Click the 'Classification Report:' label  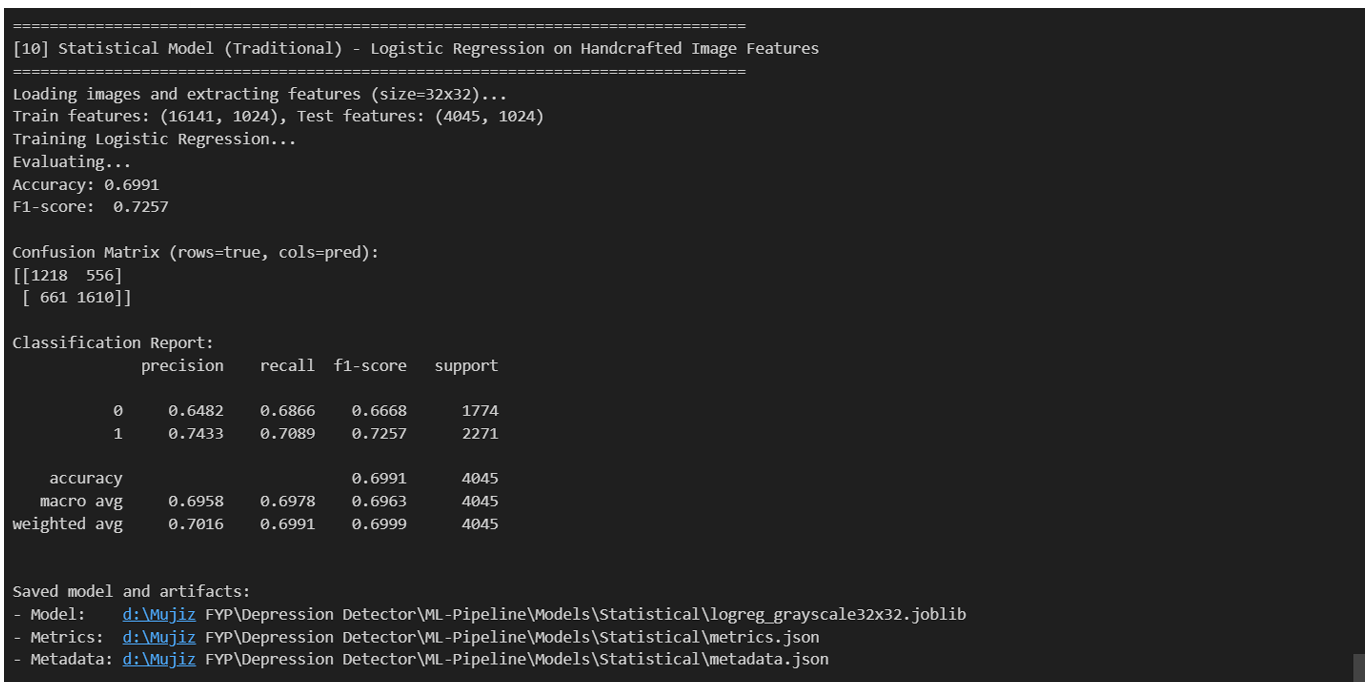pyautogui.click(x=113, y=343)
